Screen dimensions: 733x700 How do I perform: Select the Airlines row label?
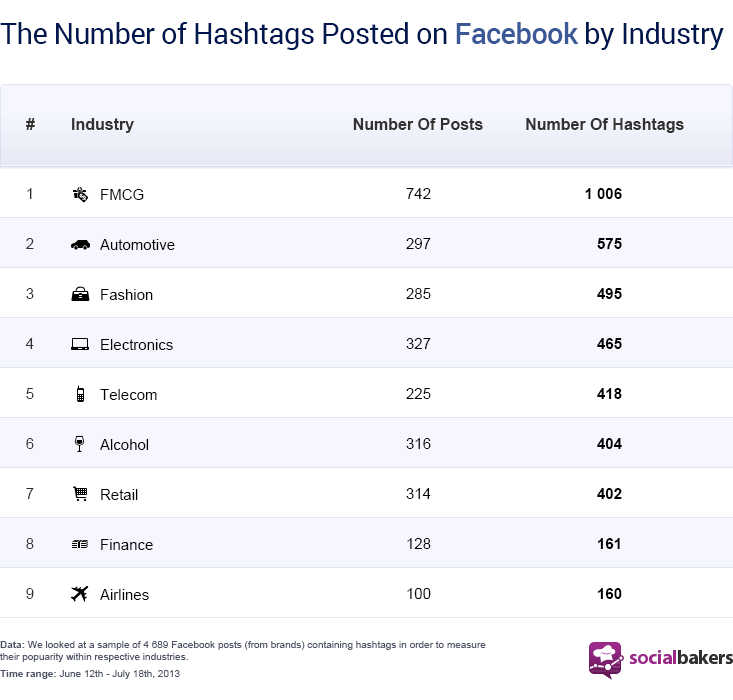pos(124,595)
